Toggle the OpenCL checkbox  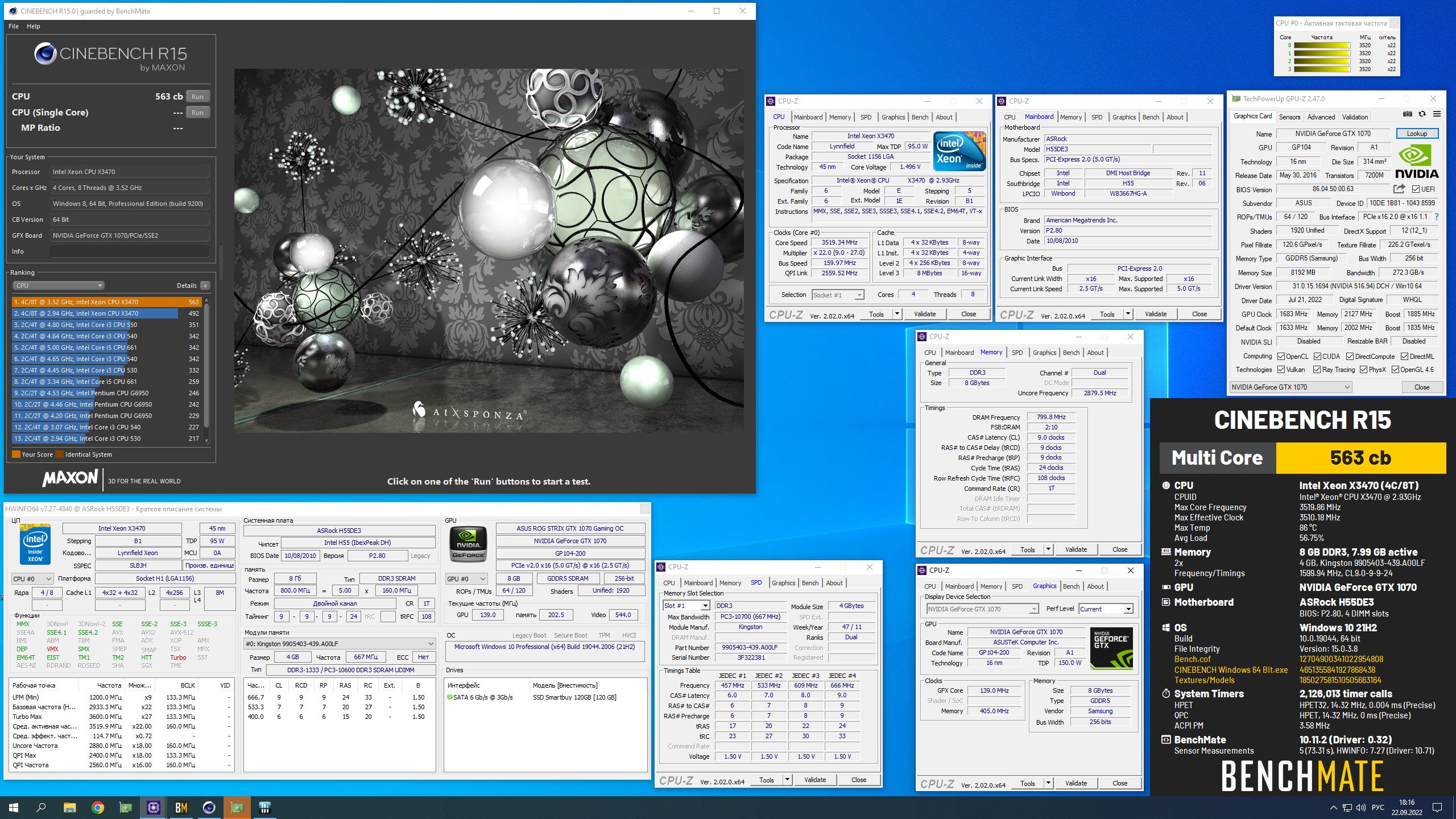[x=1281, y=357]
